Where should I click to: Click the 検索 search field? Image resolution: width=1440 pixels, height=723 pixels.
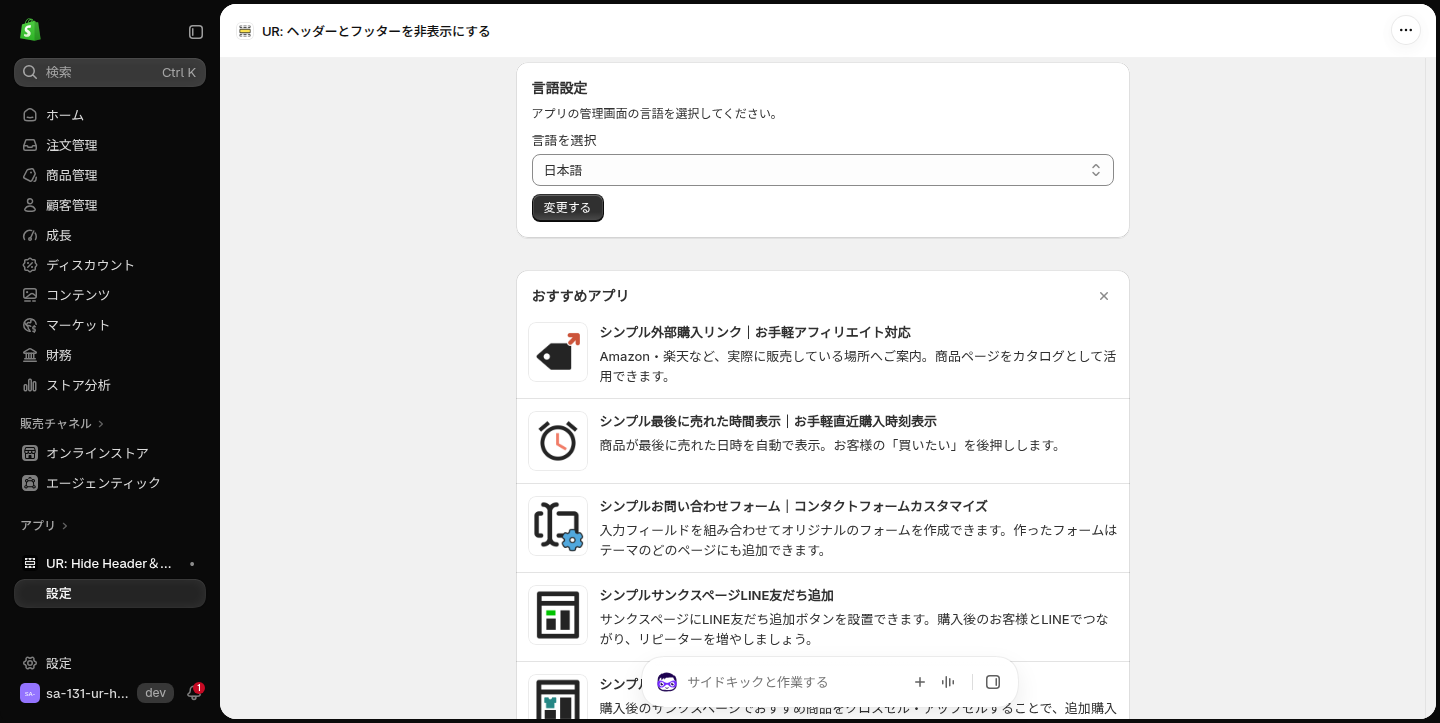click(x=110, y=72)
